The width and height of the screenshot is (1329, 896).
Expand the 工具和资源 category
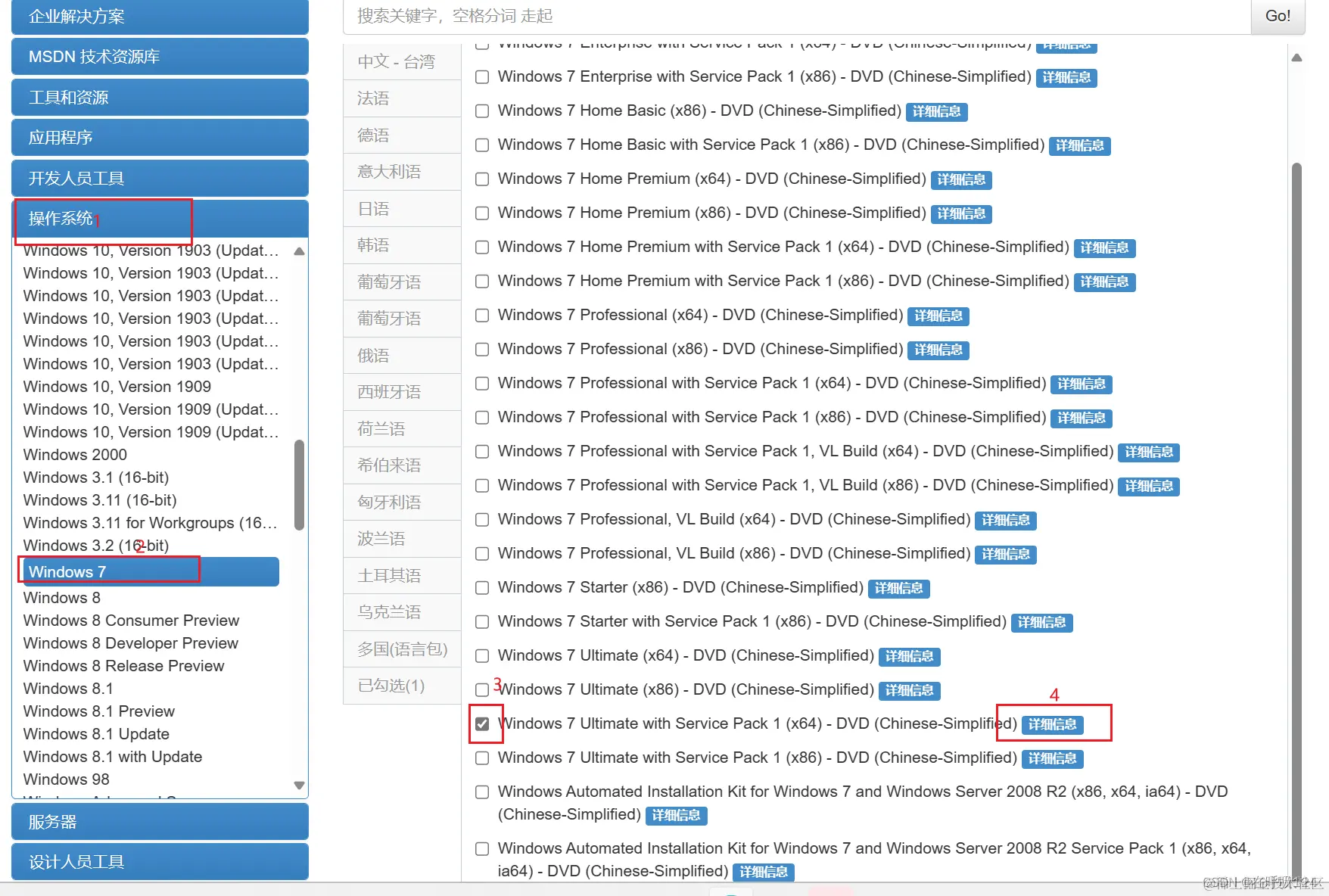[x=160, y=98]
